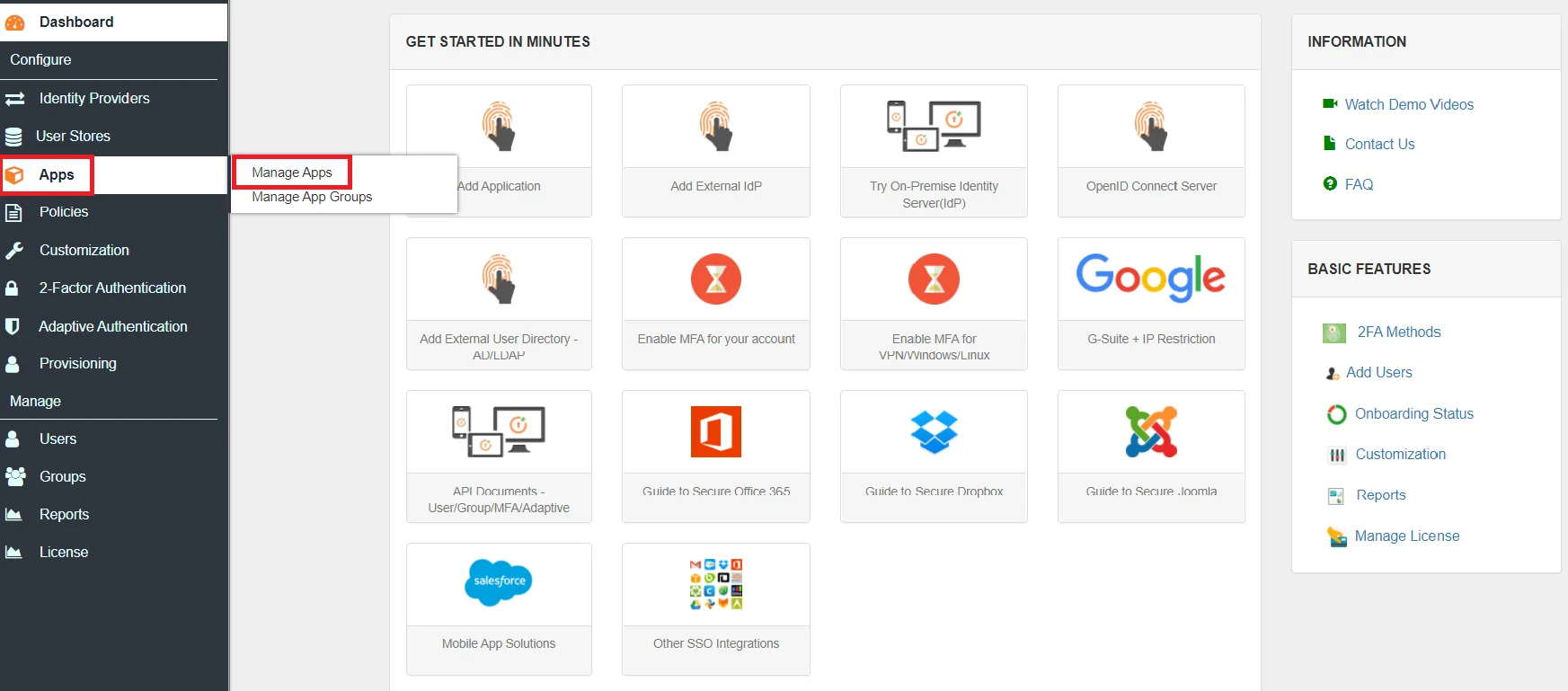The width and height of the screenshot is (1568, 691).
Task: Click the Contact Us document icon
Action: [x=1330, y=143]
